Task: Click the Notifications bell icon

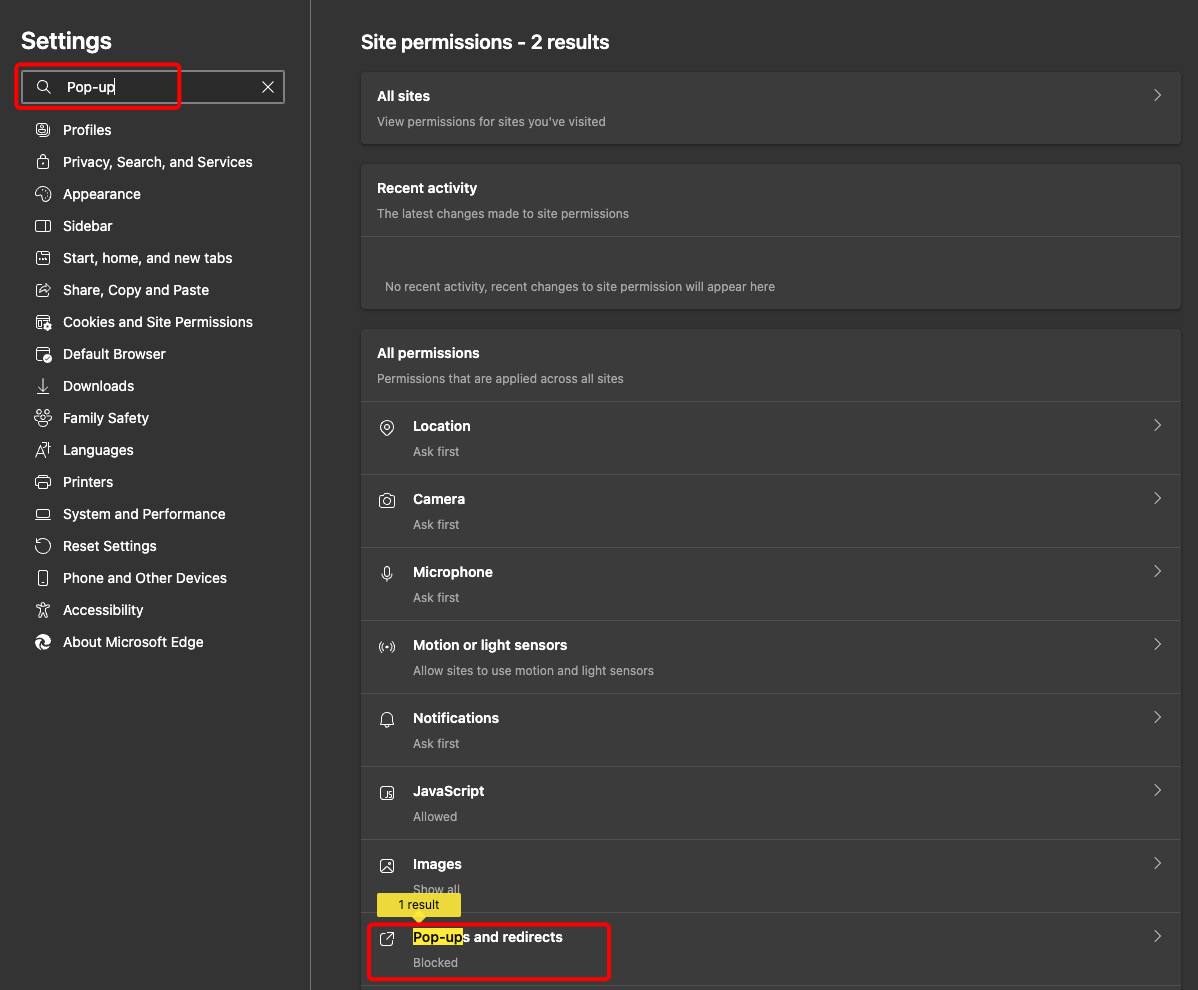Action: click(387, 720)
